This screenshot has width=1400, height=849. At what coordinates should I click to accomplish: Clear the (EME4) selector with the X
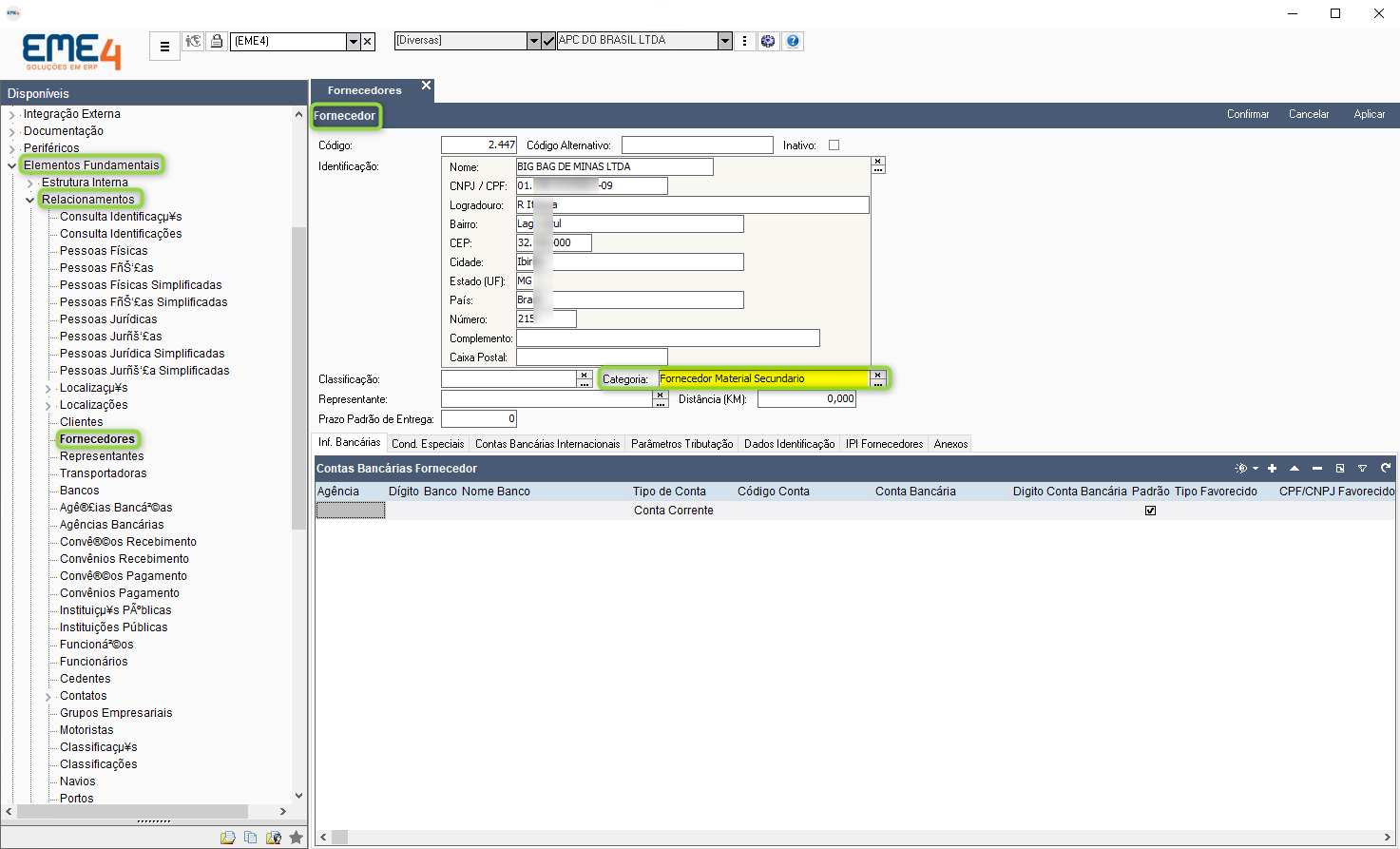coord(368,41)
